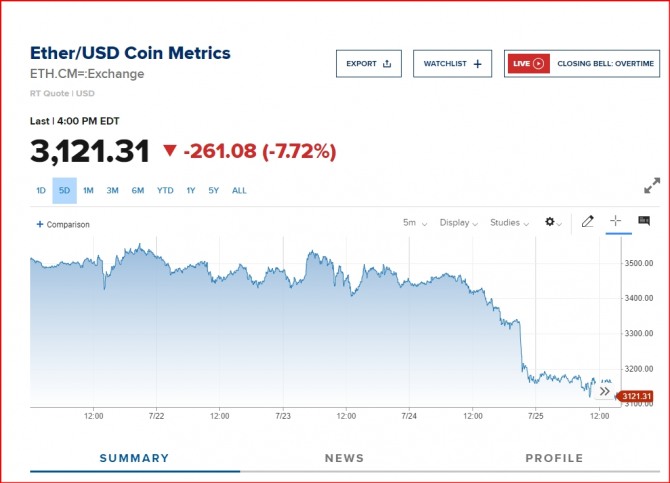Toggle the chart info tooltip icon
Screen dimensions: 670x483
644,221
